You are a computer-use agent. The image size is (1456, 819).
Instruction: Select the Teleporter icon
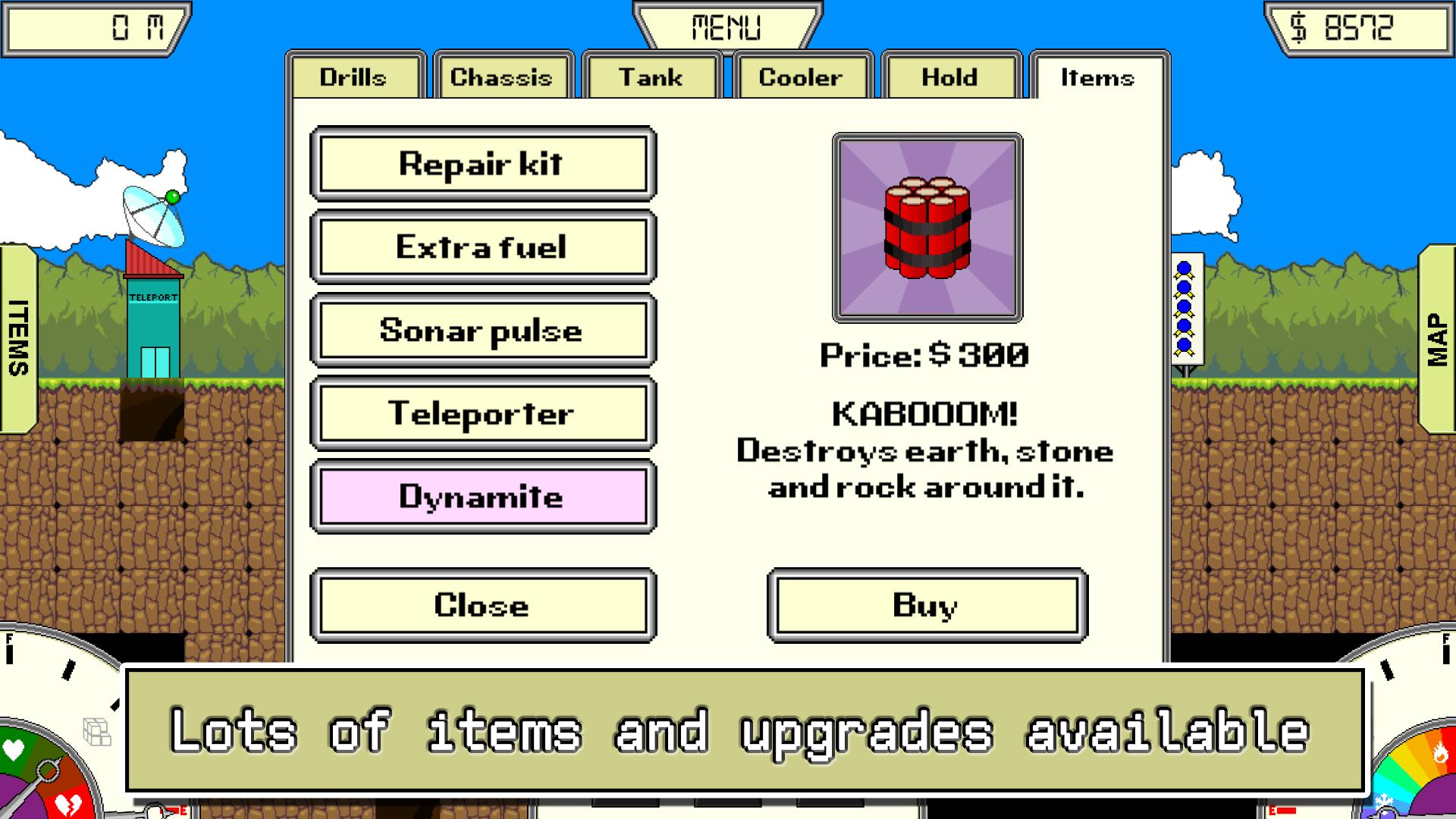click(x=485, y=413)
